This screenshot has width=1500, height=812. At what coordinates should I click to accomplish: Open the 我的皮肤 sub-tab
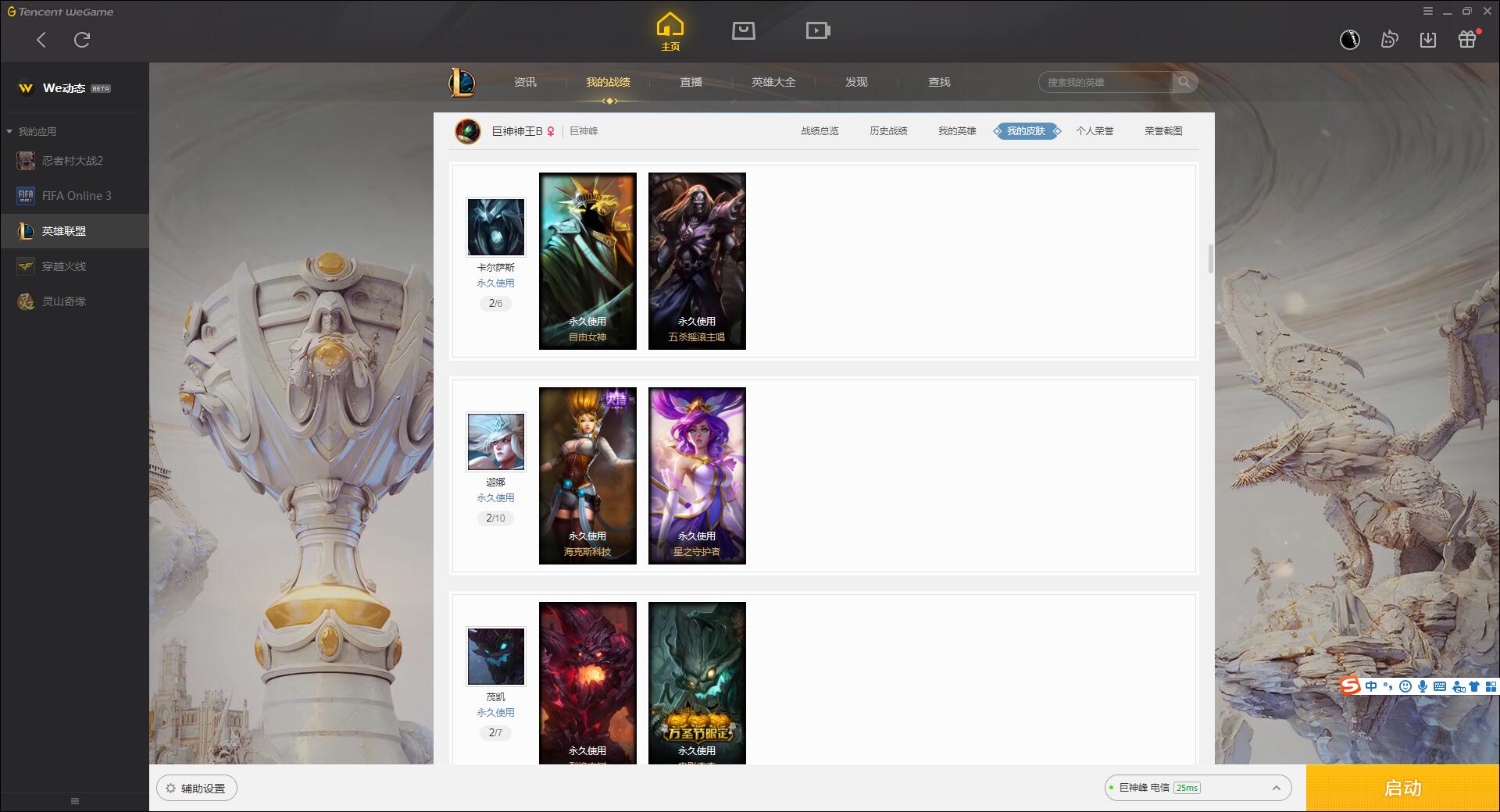point(1026,131)
